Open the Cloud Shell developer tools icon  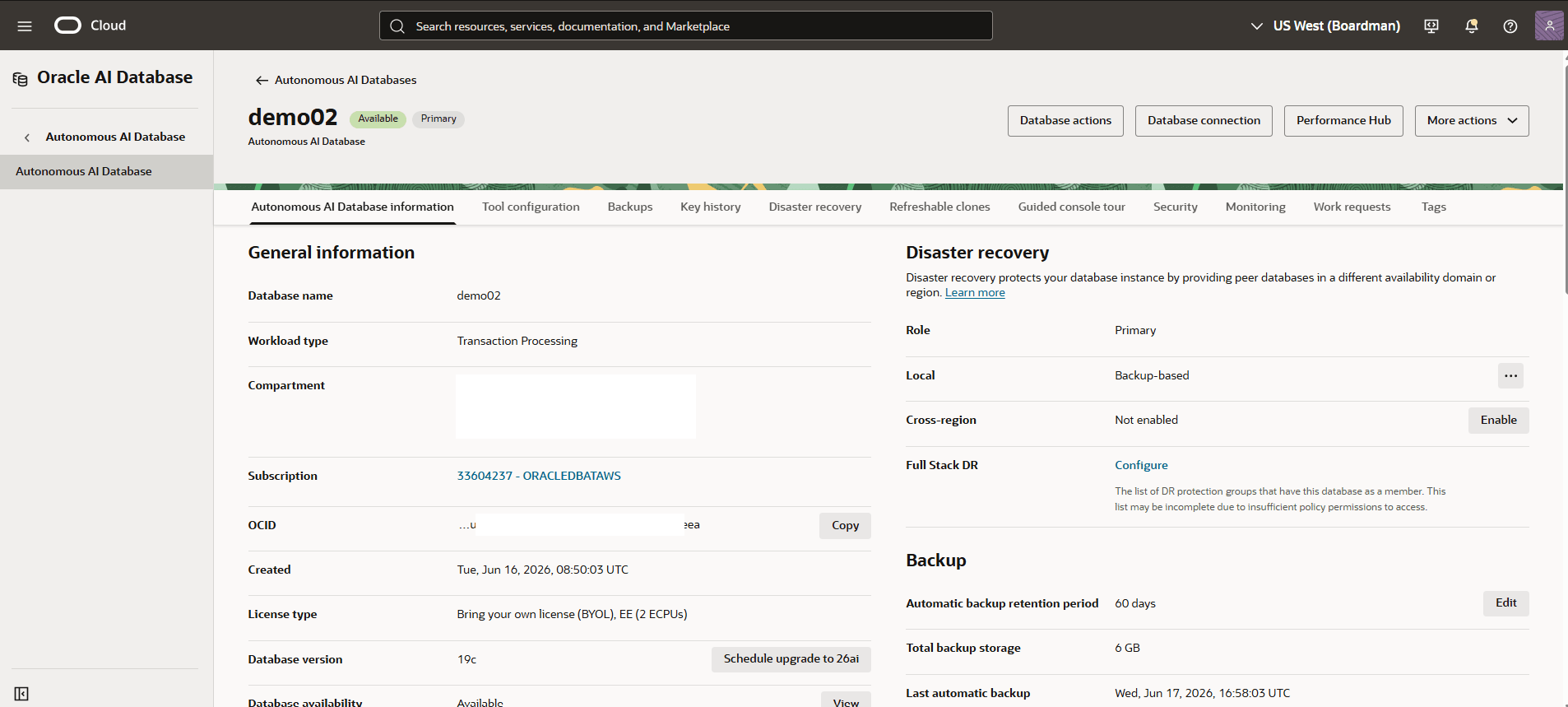pyautogui.click(x=1431, y=26)
